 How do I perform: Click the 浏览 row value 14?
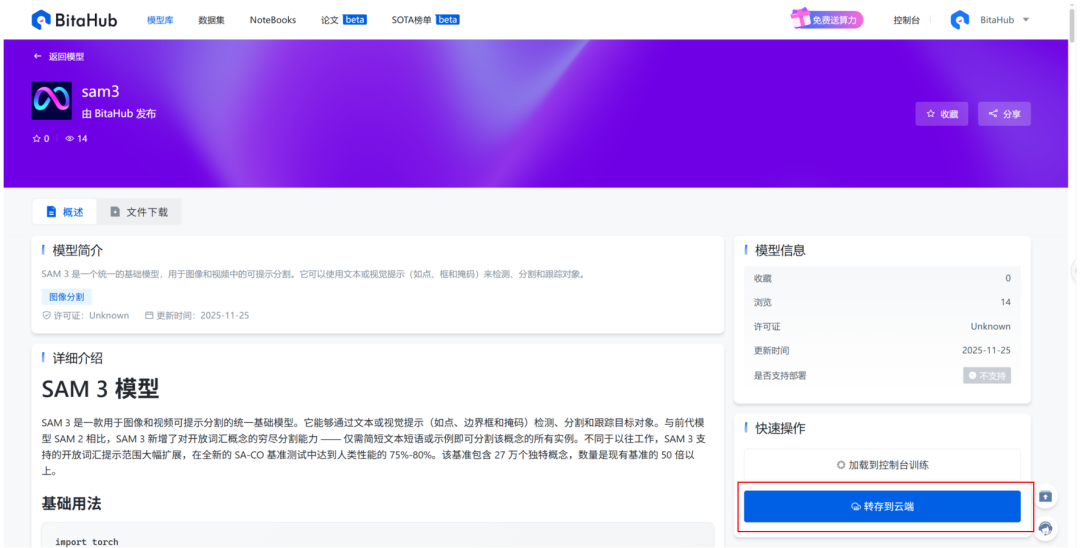tap(1006, 302)
